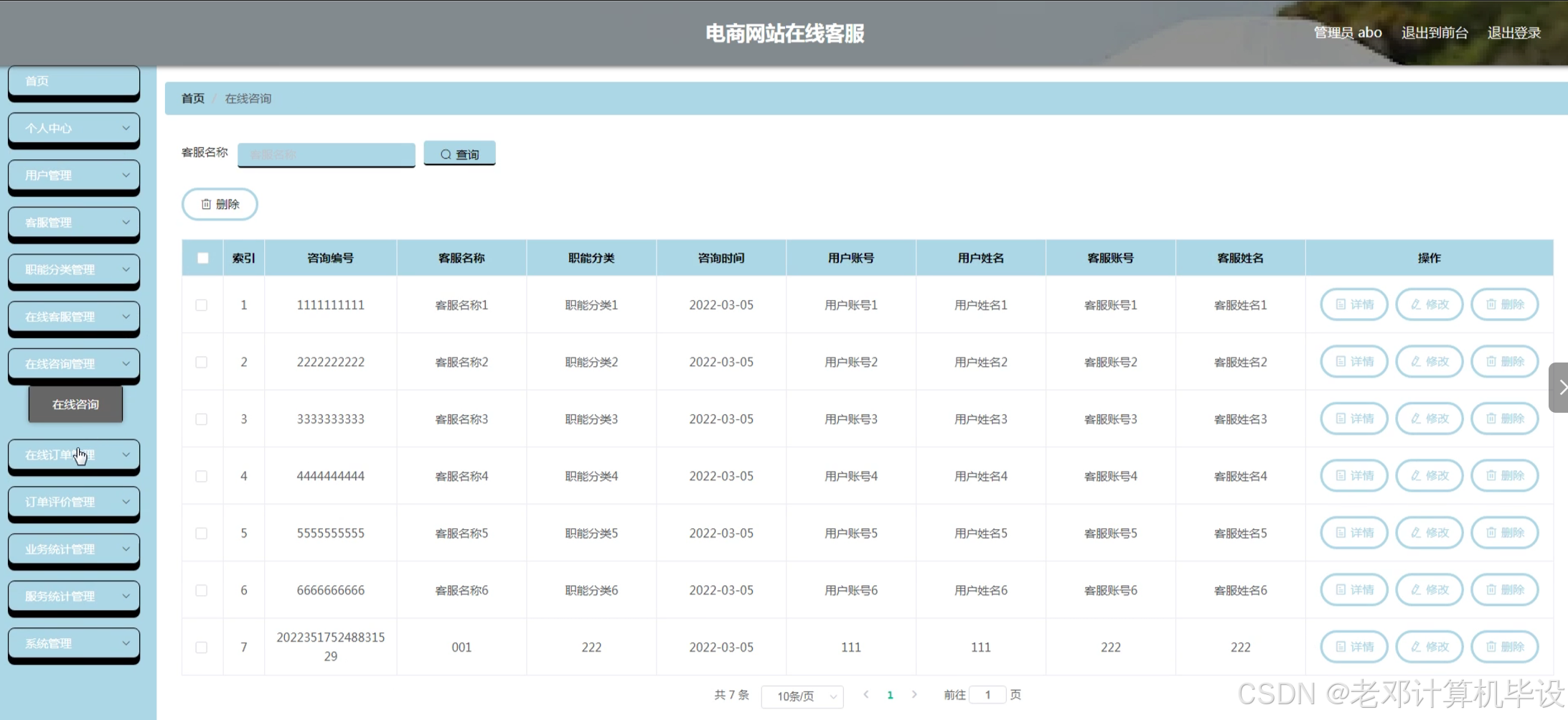Viewport: 1568px width, 720px height.
Task: Click 首页 in the breadcrumb
Action: click(x=192, y=98)
